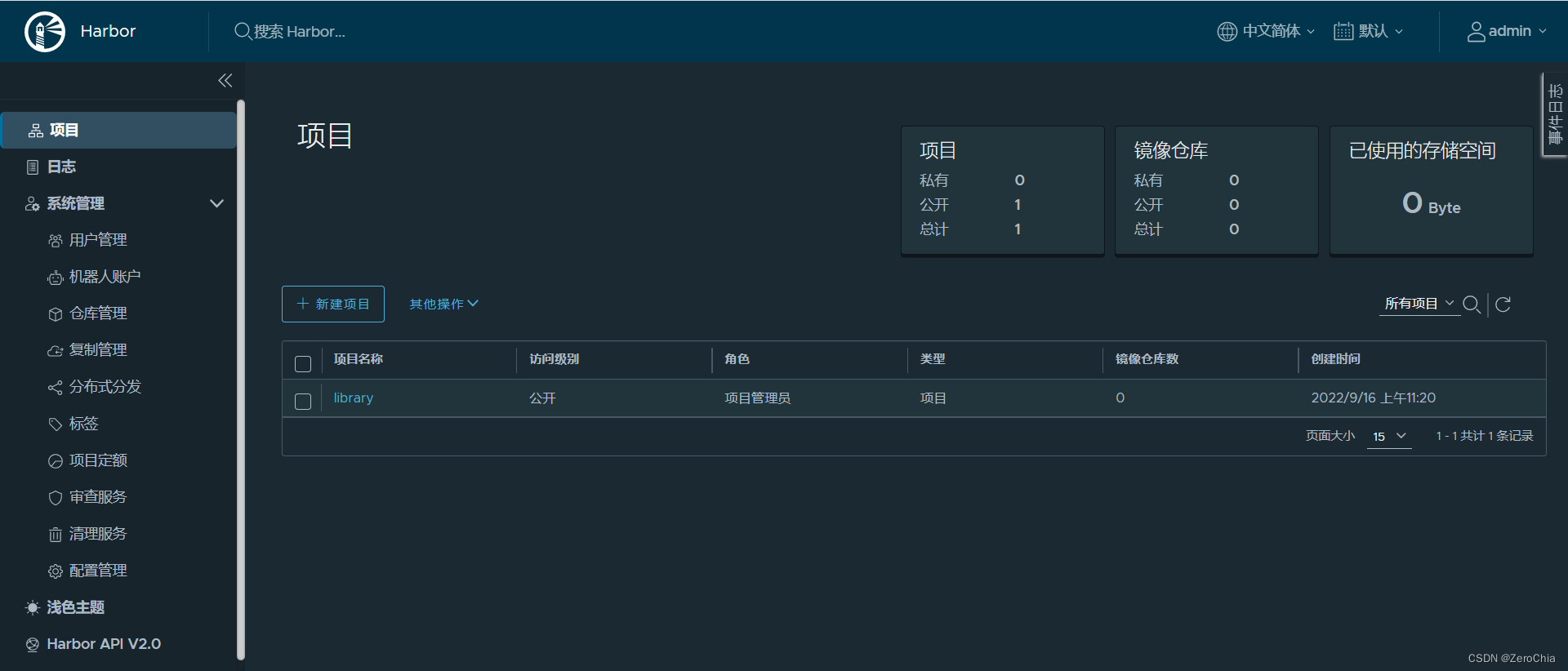The height and width of the screenshot is (671, 1568).
Task: Collapse the 系统管理 section chevron
Action: (216, 203)
